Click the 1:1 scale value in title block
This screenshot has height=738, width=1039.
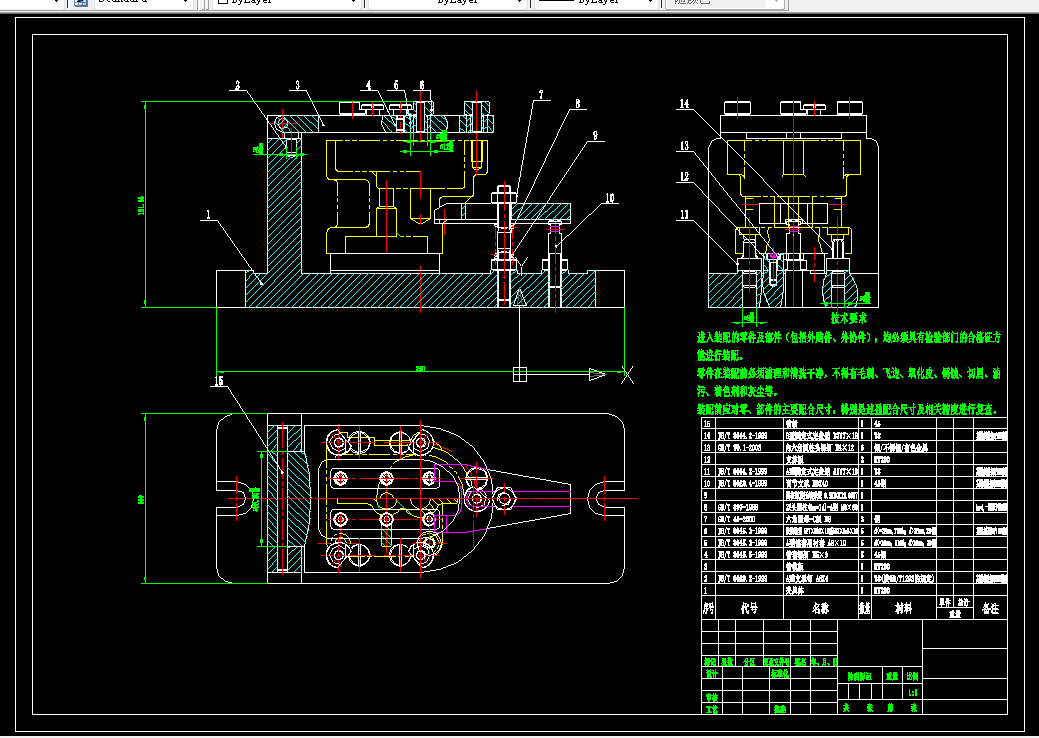click(x=911, y=692)
